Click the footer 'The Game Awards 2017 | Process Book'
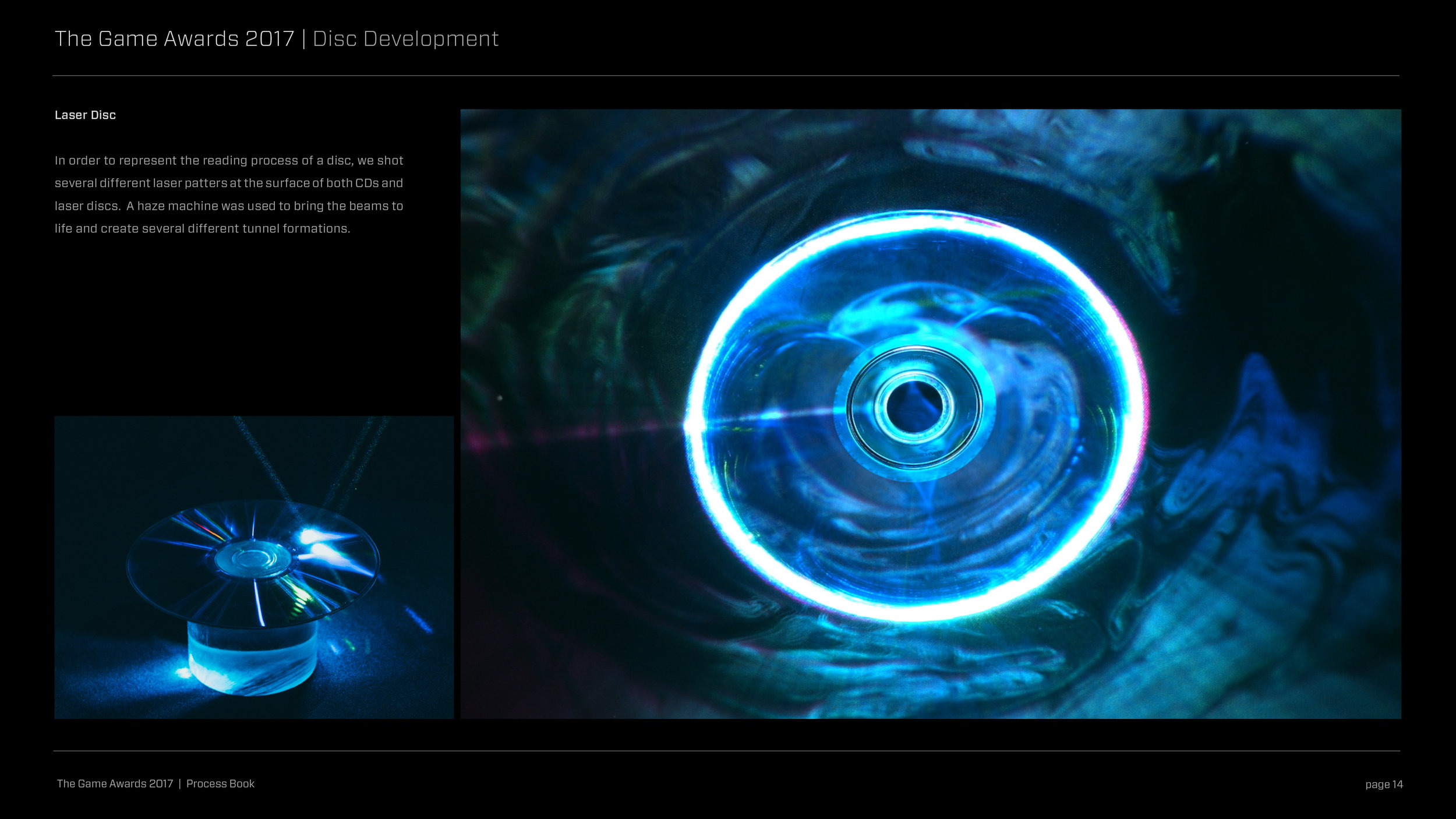 click(156, 783)
